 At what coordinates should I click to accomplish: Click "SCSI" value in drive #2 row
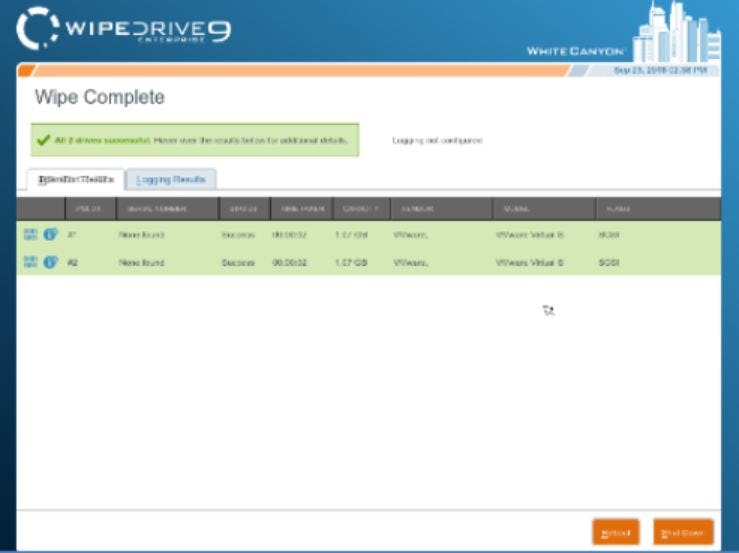pyautogui.click(x=608, y=263)
